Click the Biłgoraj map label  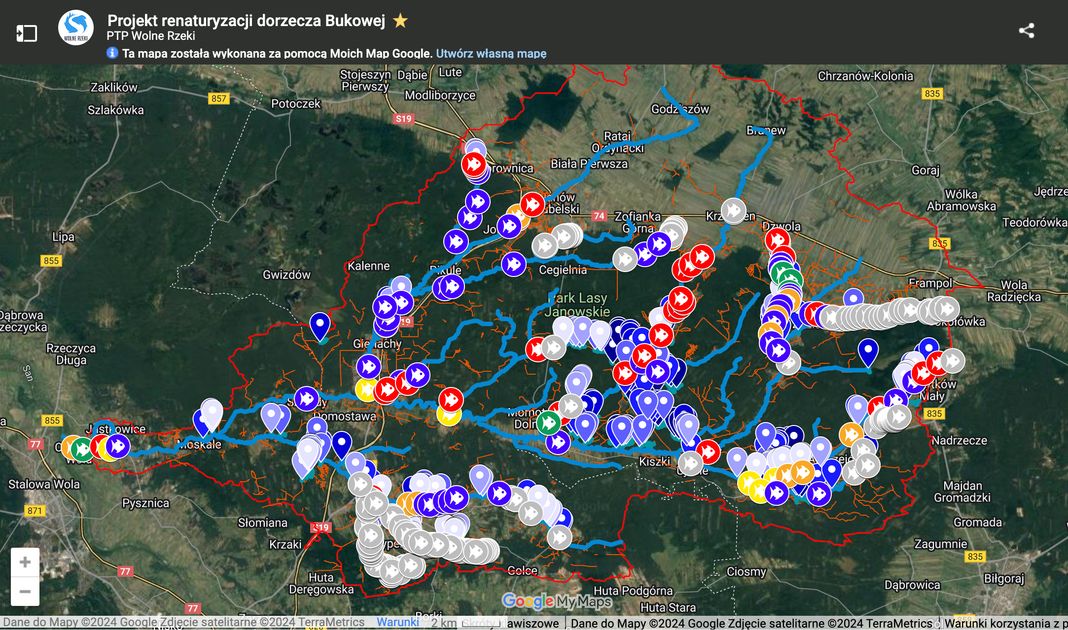(1004, 578)
